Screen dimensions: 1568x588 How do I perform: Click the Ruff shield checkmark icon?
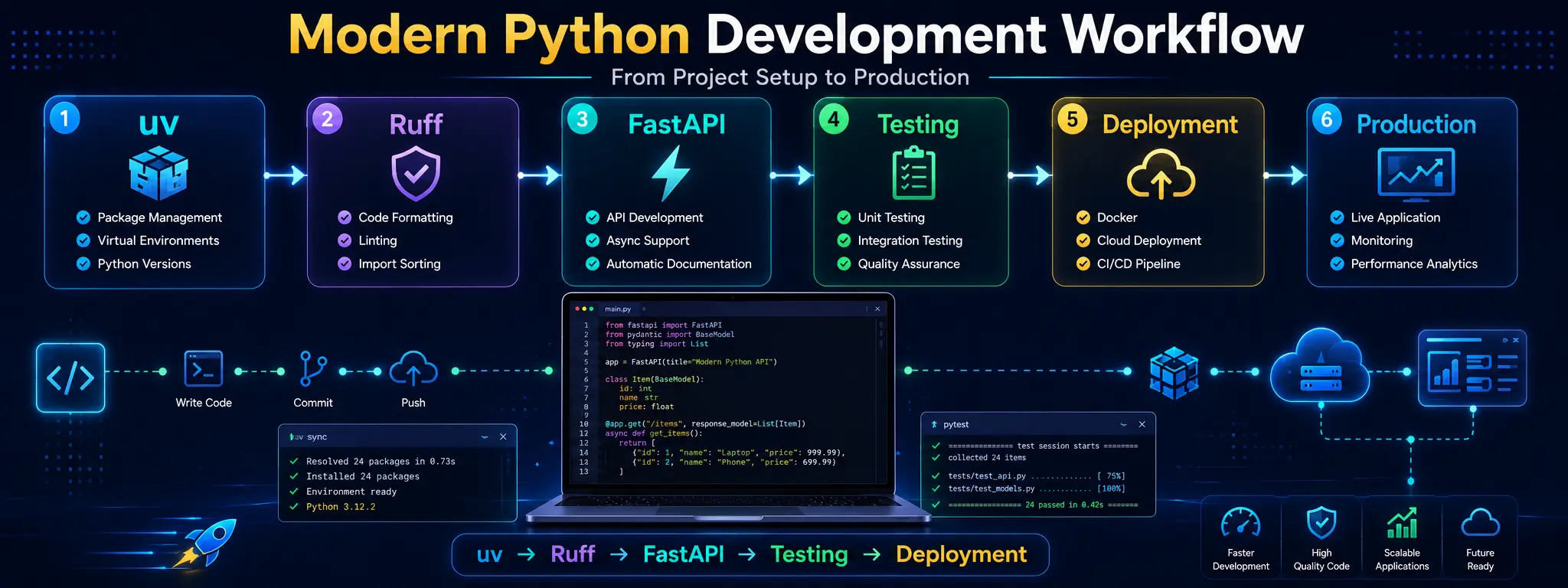tap(416, 174)
